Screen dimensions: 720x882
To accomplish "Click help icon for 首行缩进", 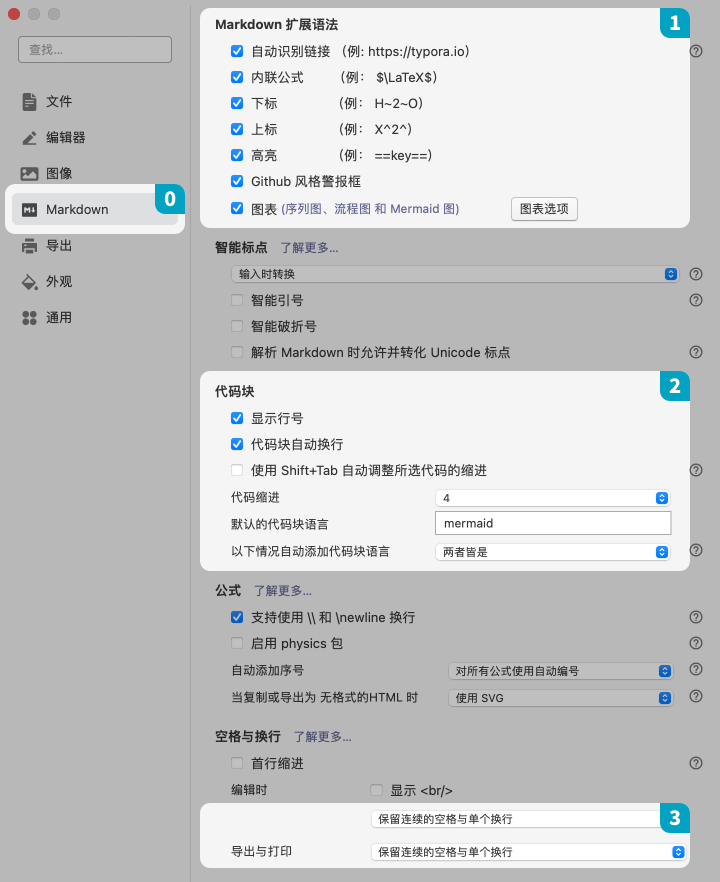I will pos(696,763).
